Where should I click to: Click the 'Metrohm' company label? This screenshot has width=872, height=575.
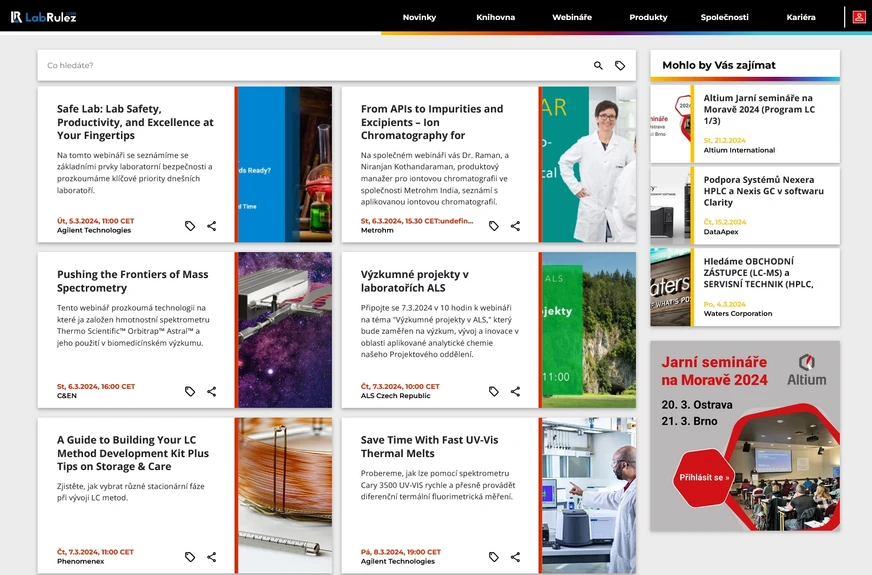[x=377, y=230]
